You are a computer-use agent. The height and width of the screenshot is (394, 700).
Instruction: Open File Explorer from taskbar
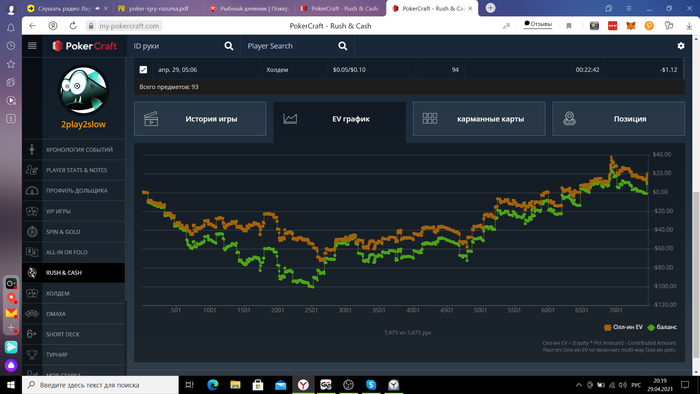tap(235, 385)
